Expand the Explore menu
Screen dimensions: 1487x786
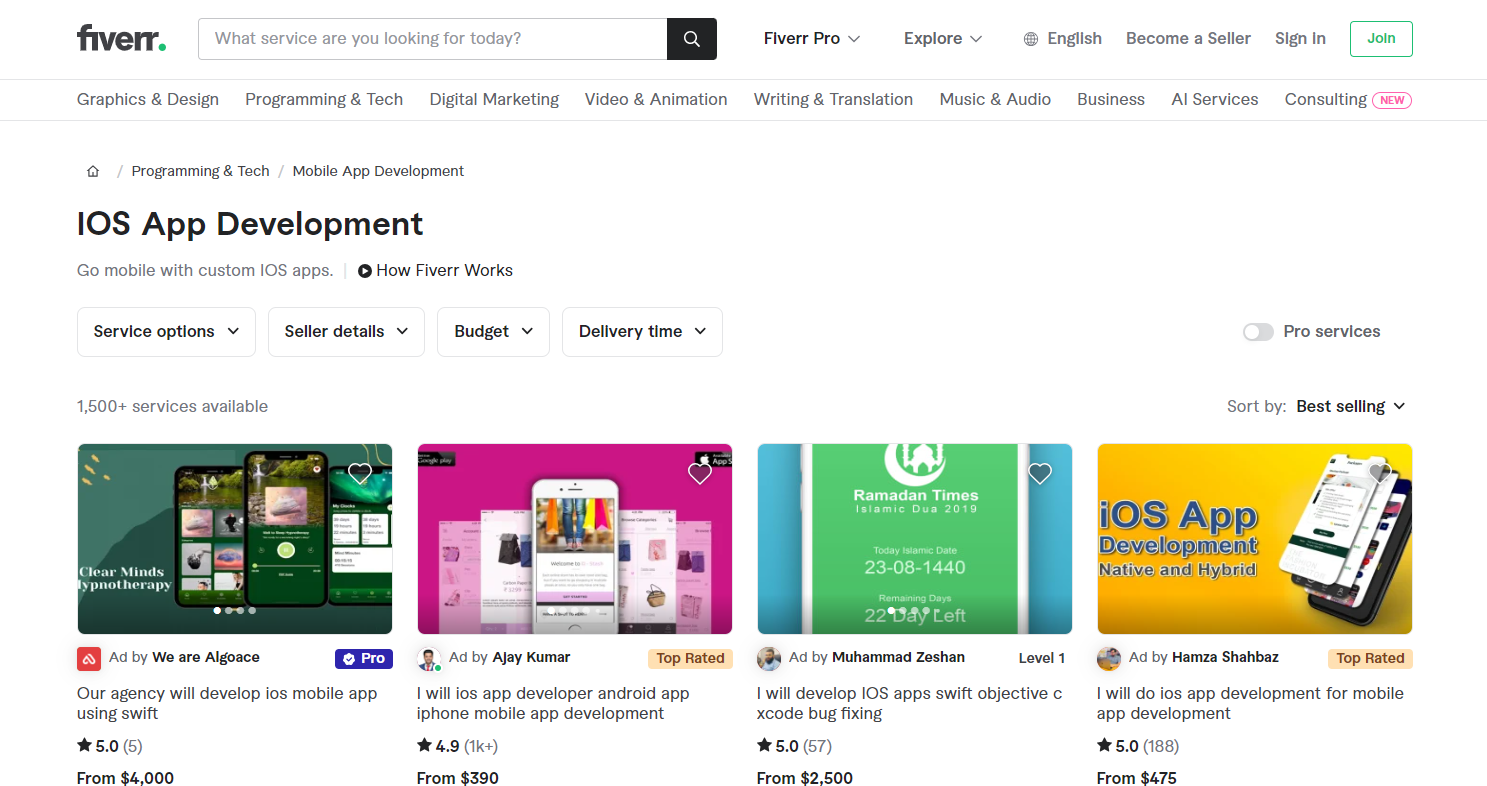943,39
